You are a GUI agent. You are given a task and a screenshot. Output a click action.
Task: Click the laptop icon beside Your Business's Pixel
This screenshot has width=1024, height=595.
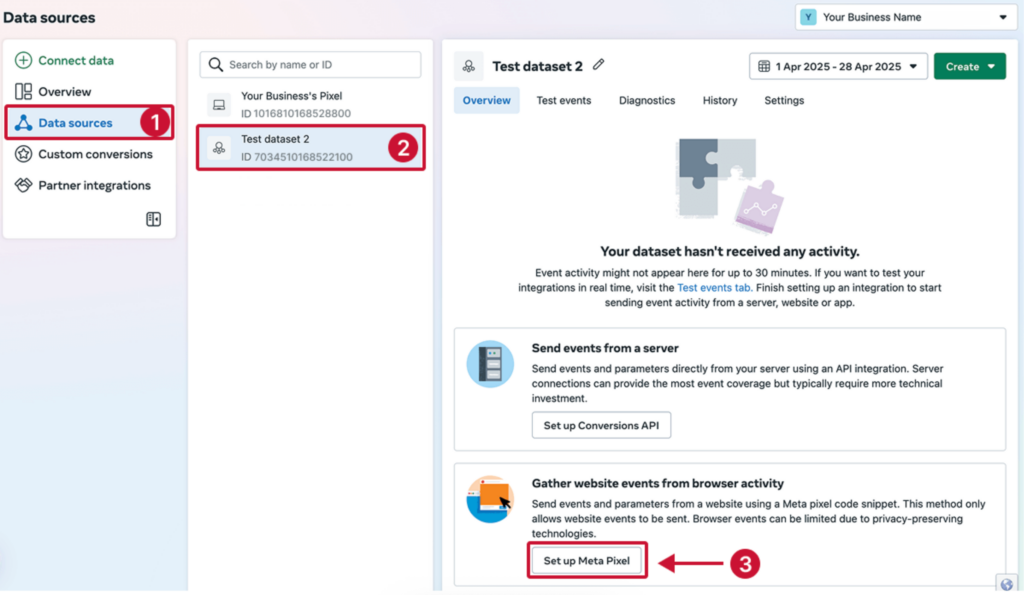pos(219,105)
